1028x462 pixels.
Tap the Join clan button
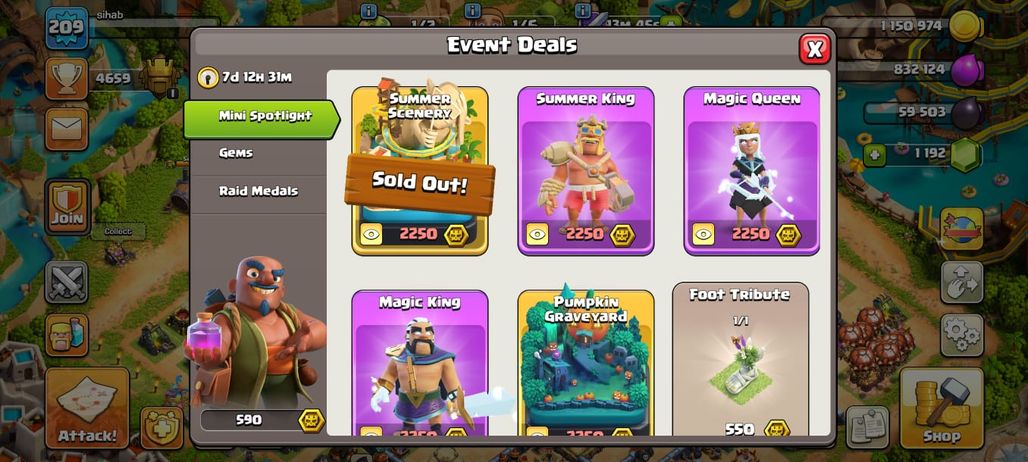coord(67,207)
